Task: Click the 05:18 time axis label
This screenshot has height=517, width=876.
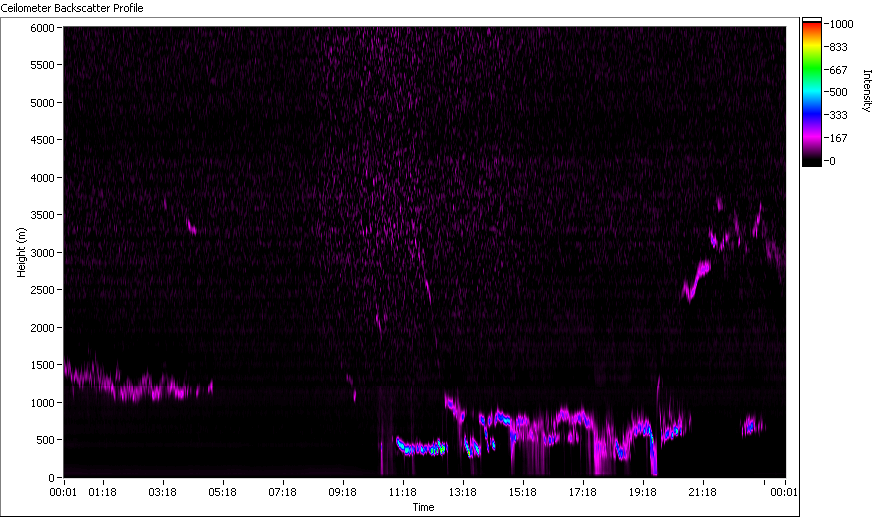Action: click(222, 492)
